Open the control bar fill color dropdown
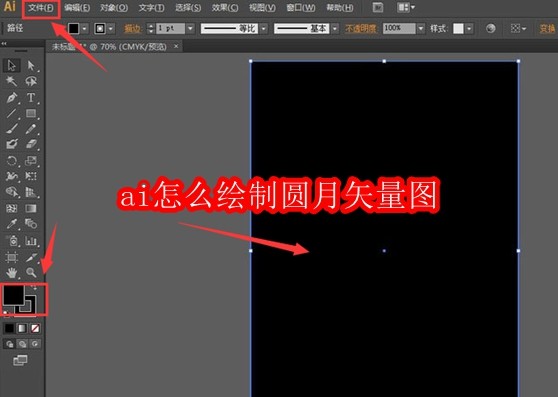This screenshot has width=558, height=397. pyautogui.click(x=85, y=28)
